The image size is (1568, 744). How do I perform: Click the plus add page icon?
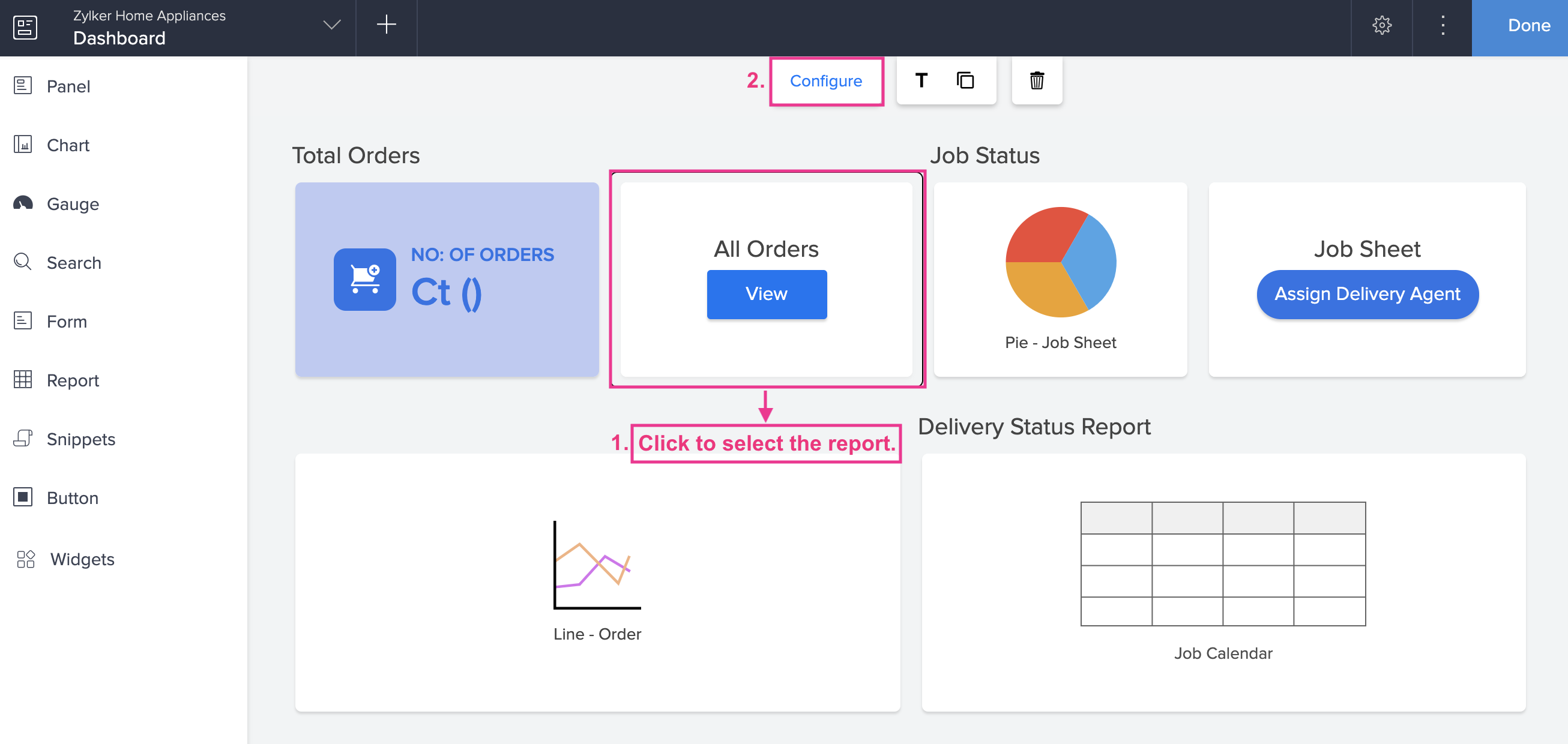[x=386, y=25]
